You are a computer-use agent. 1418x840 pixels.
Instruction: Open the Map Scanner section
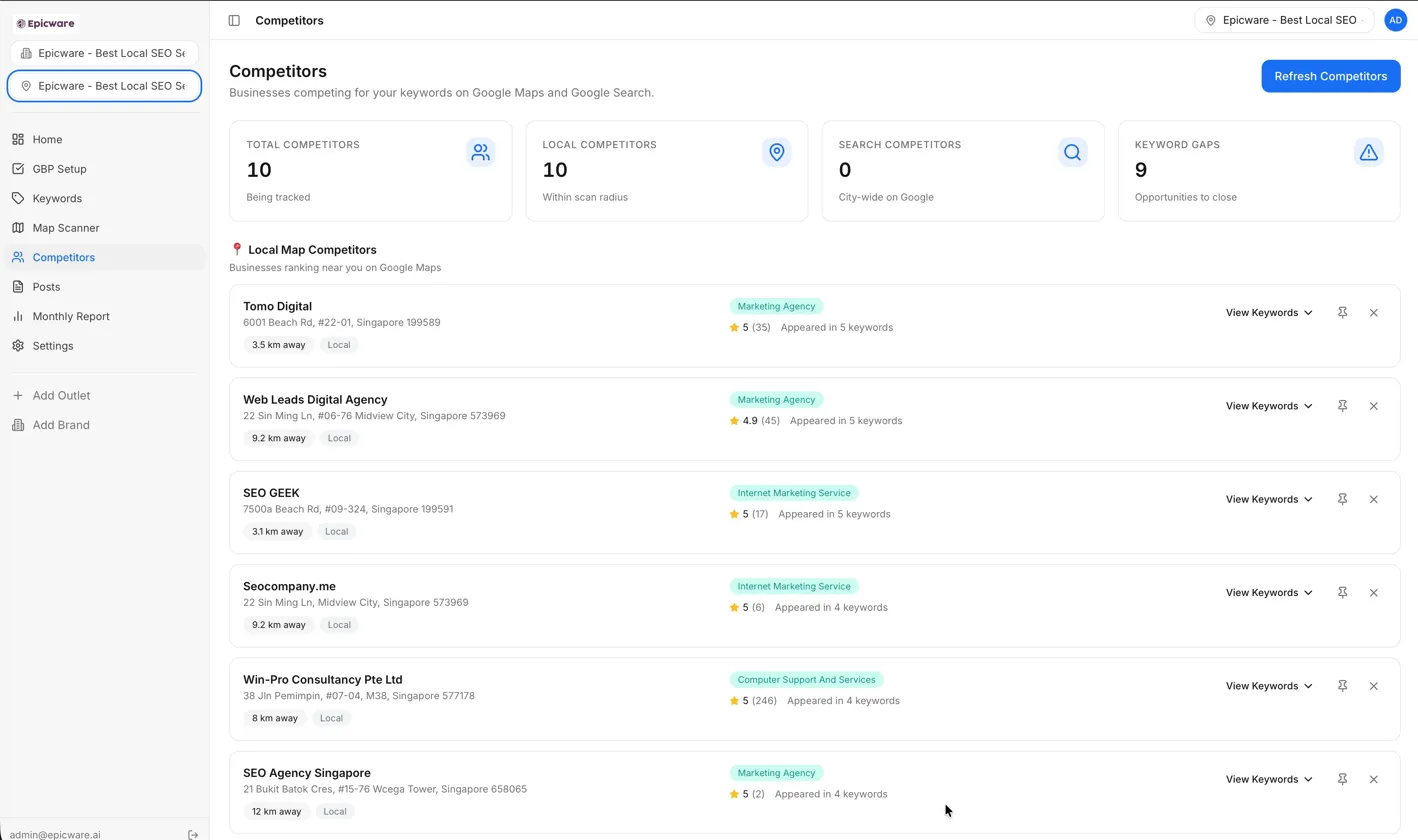click(x=65, y=227)
